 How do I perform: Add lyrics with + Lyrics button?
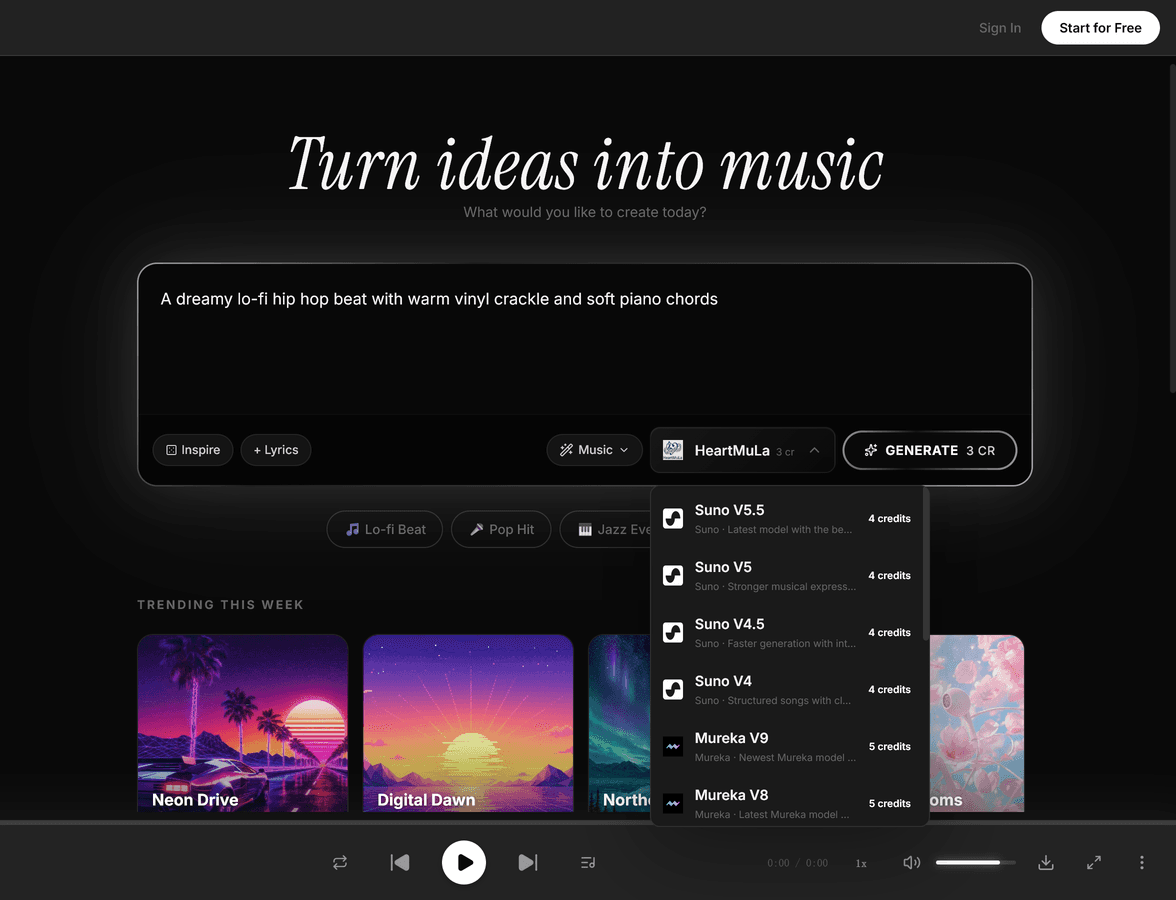coord(276,450)
